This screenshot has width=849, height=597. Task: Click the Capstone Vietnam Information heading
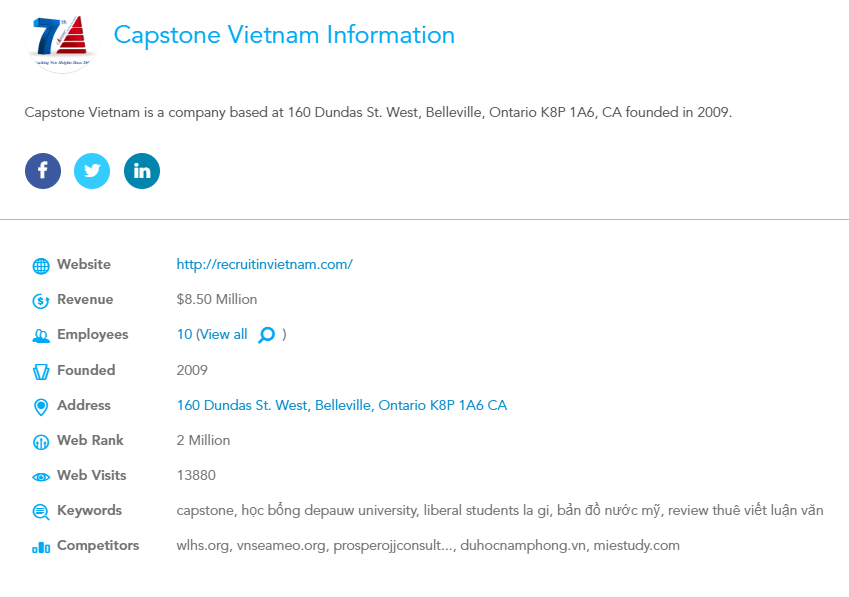pyautogui.click(x=284, y=35)
